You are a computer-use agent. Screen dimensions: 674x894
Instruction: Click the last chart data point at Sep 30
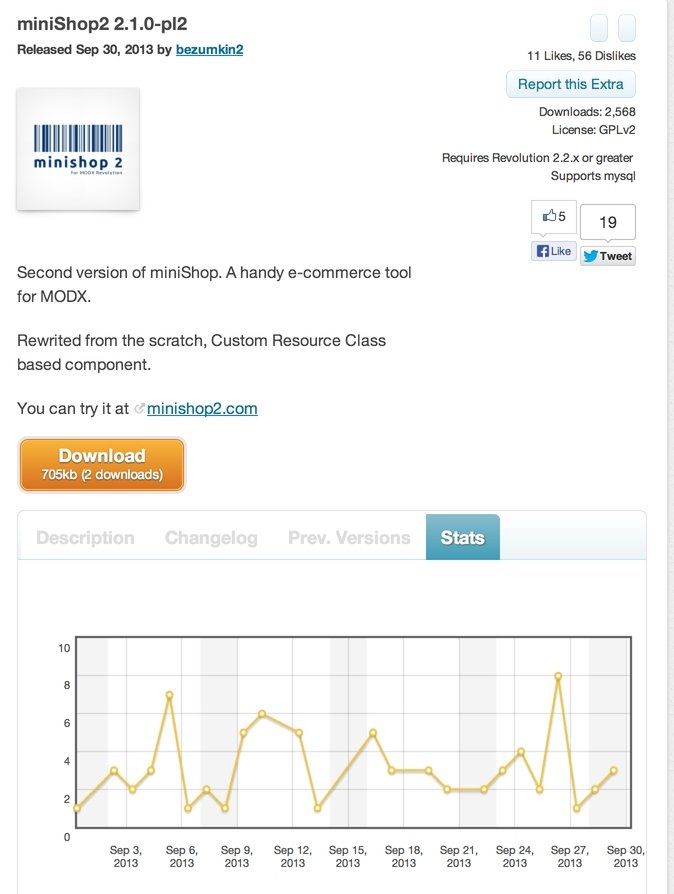[x=614, y=770]
